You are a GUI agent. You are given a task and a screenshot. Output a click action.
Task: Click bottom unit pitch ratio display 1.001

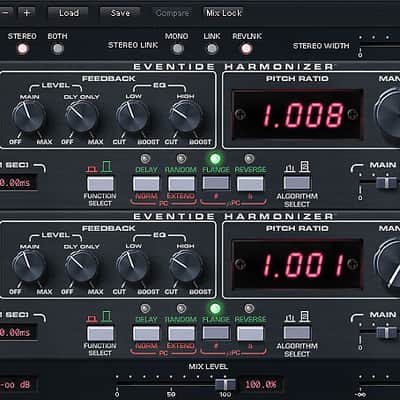point(297,264)
